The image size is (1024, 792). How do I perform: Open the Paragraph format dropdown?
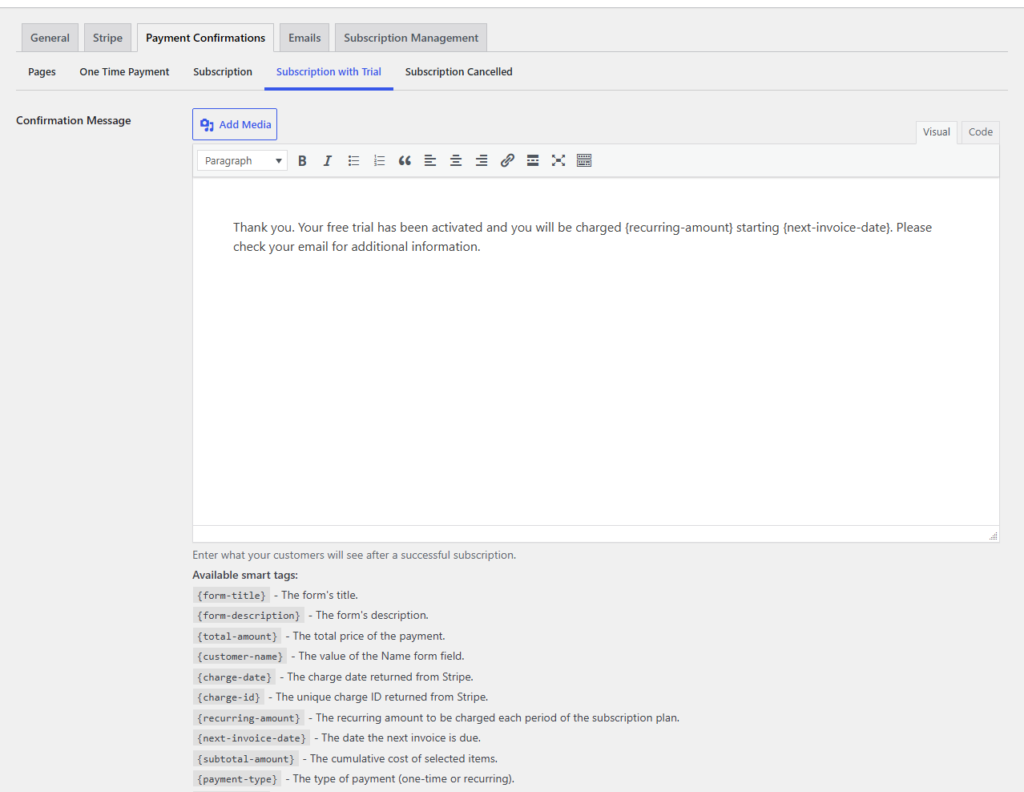(242, 161)
